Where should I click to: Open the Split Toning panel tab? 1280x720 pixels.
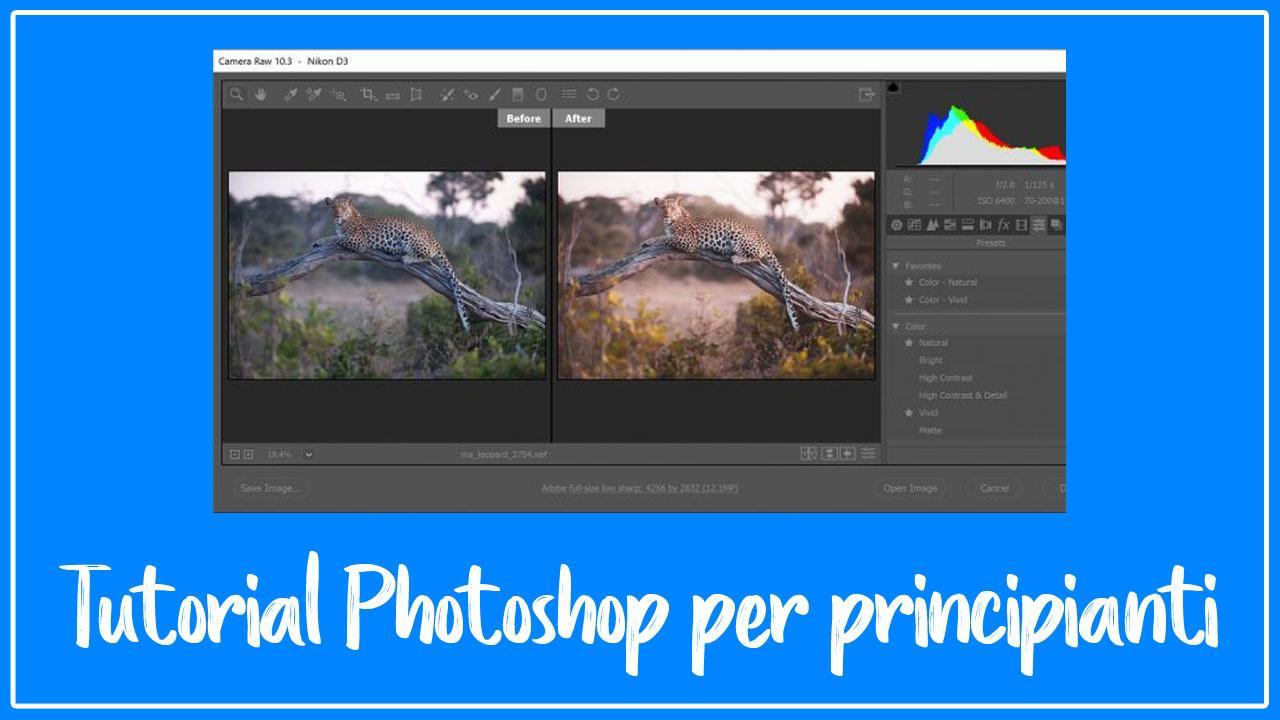coord(968,225)
